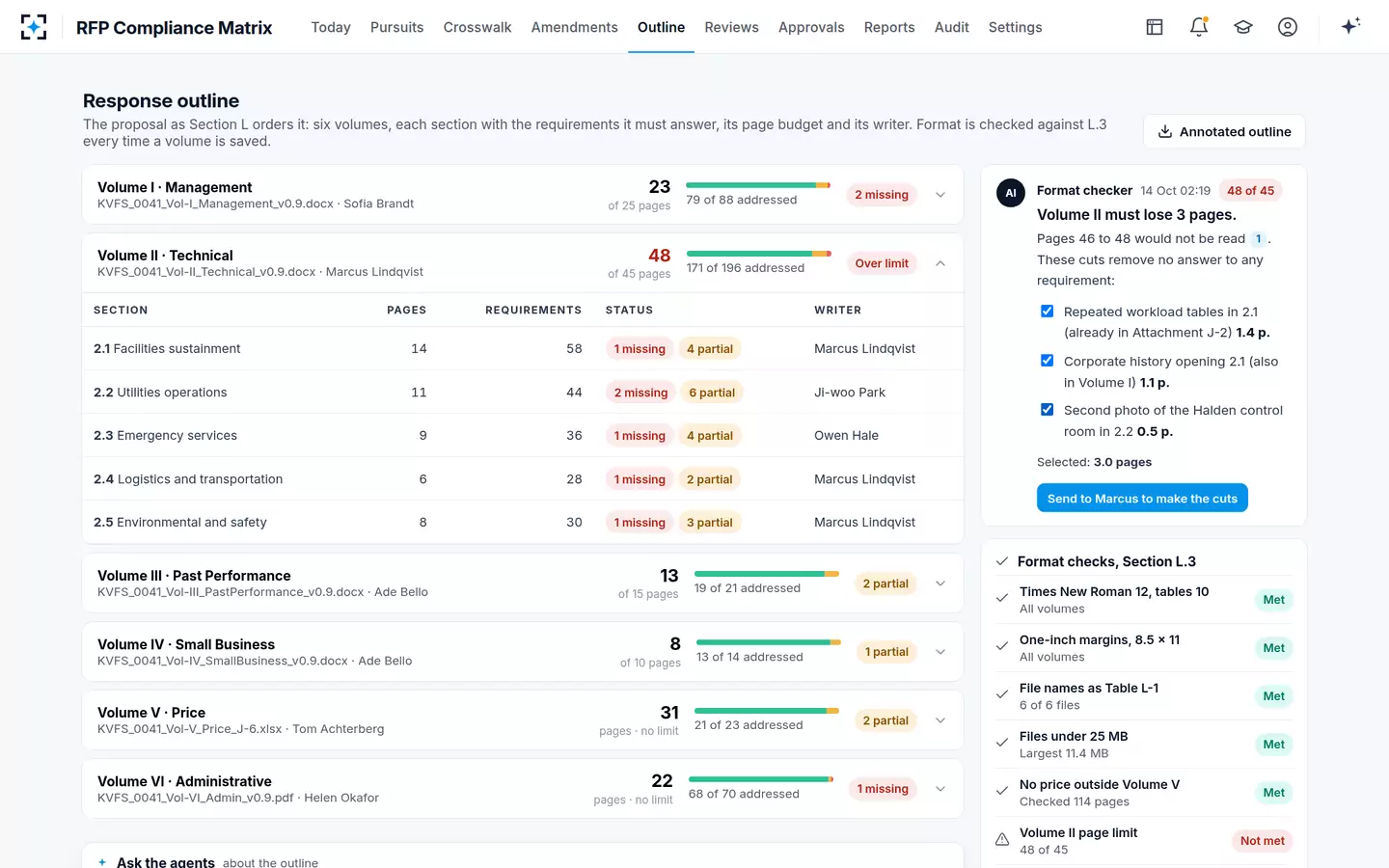Click 'Ask the agents' input area
Image resolution: width=1389 pixels, height=868 pixels.
(523, 855)
